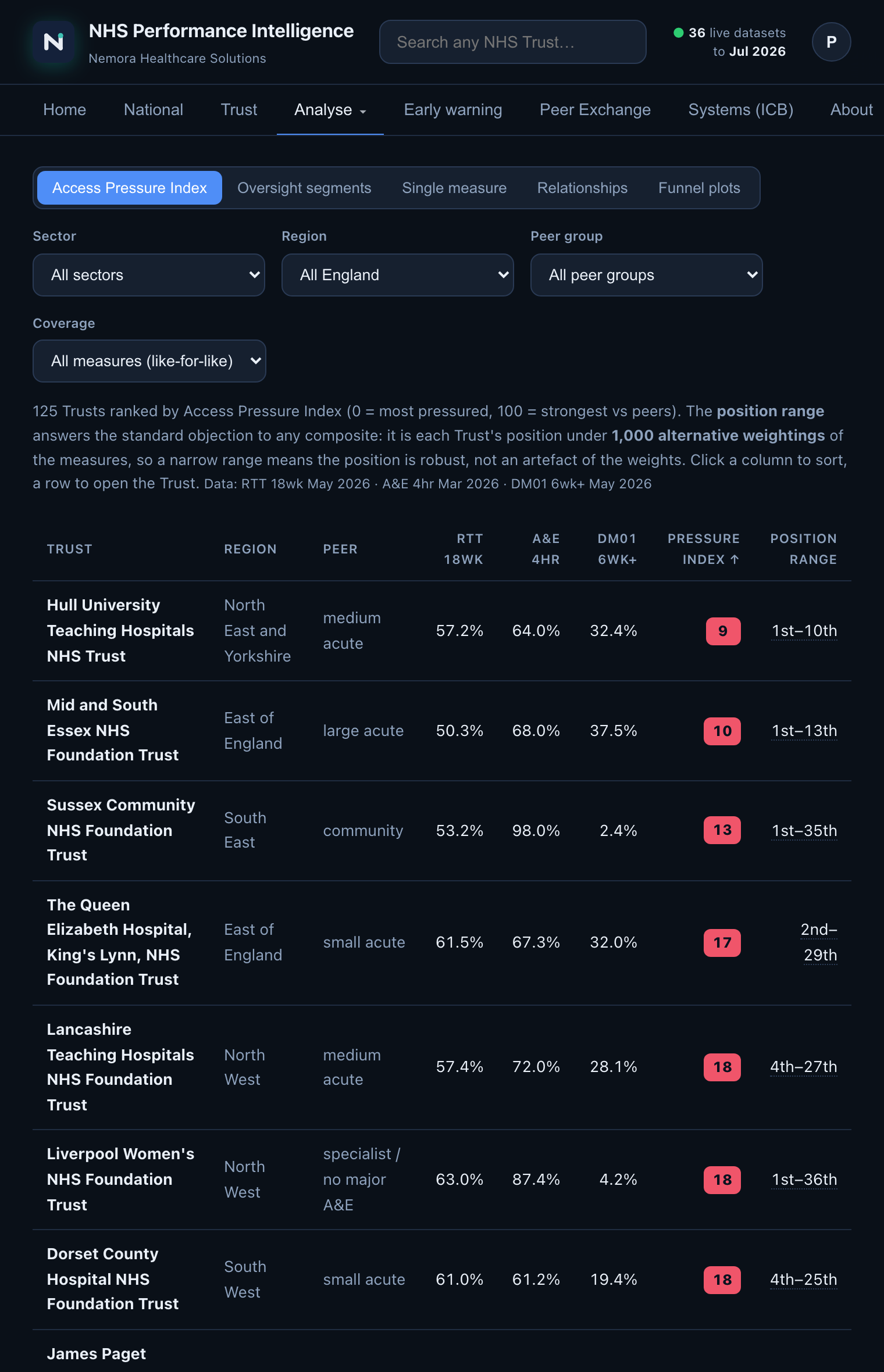Switch to Funnel plots tab
Image resolution: width=884 pixels, height=1372 pixels.
699,188
